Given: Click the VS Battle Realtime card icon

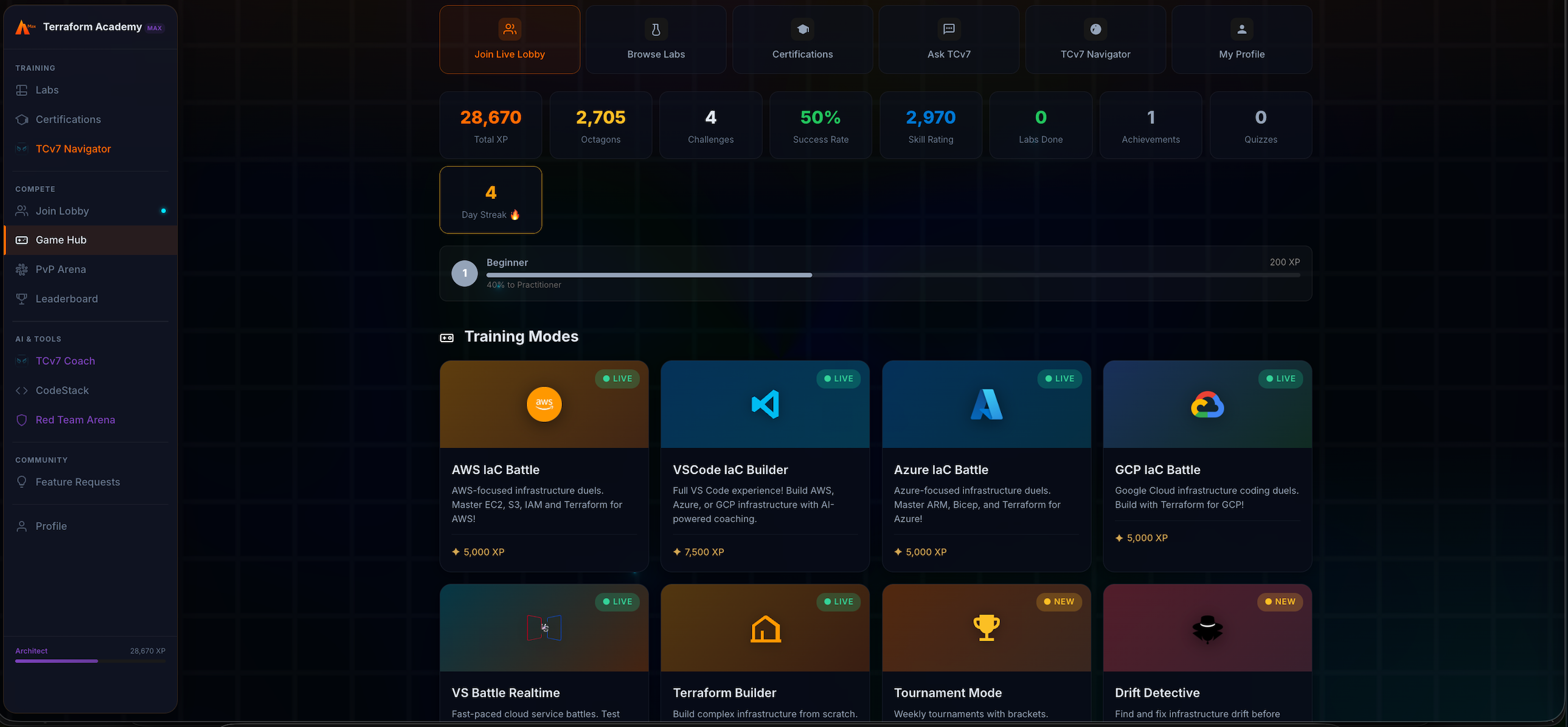Looking at the screenshot, I should point(544,628).
